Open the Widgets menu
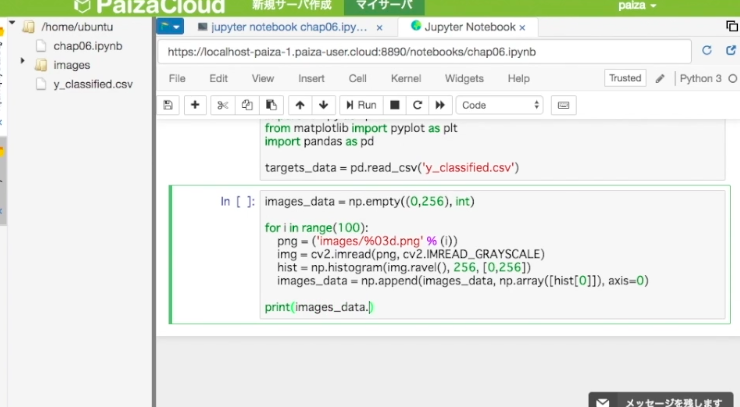The image size is (740, 407). coord(464,78)
